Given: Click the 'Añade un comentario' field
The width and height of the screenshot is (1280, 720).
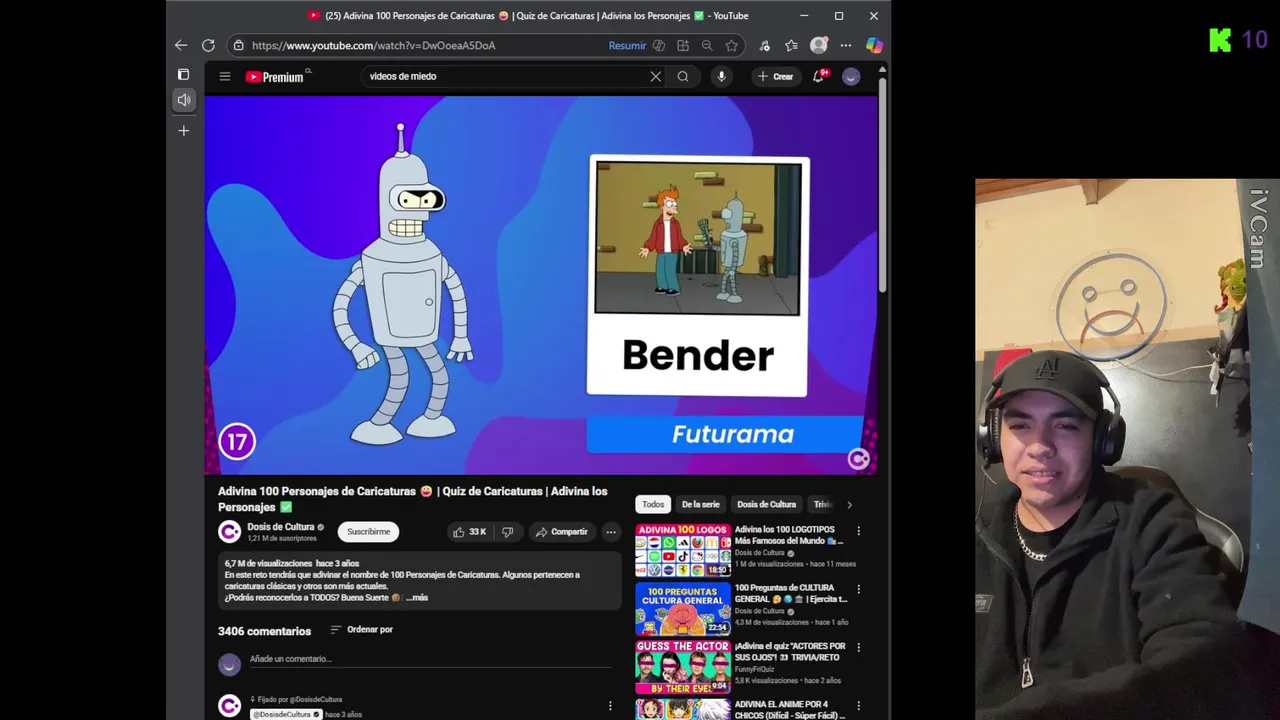Looking at the screenshot, I should (x=430, y=661).
